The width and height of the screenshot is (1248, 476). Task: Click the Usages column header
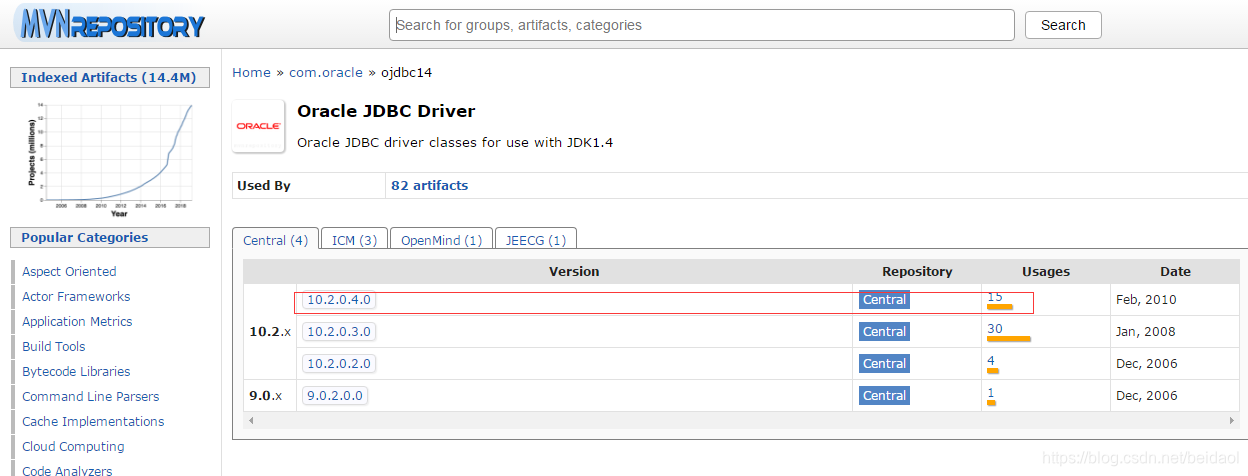click(1046, 271)
